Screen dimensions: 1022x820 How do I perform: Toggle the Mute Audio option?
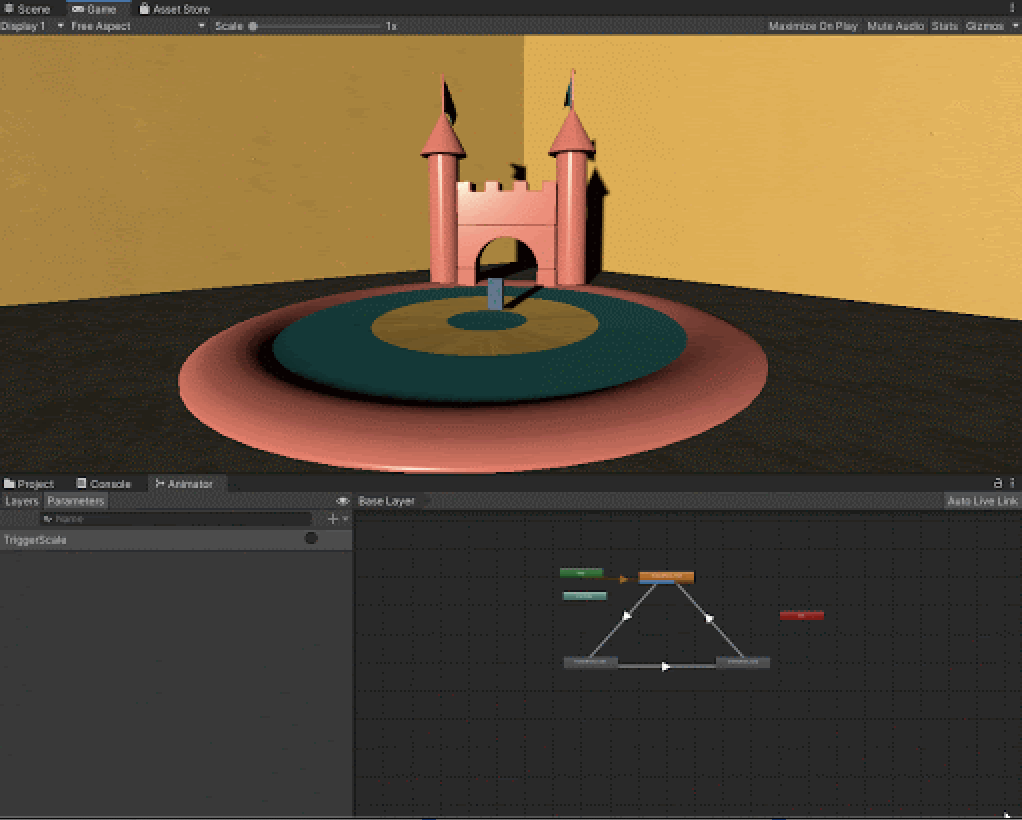pyautogui.click(x=895, y=26)
